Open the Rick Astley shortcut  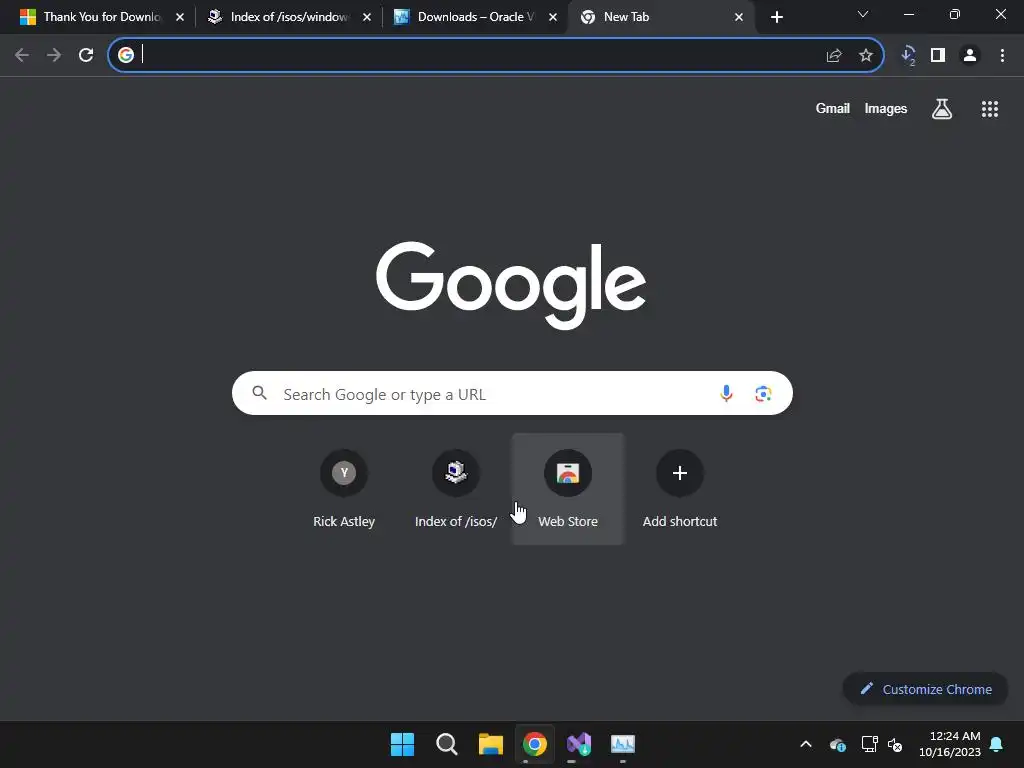(x=344, y=489)
